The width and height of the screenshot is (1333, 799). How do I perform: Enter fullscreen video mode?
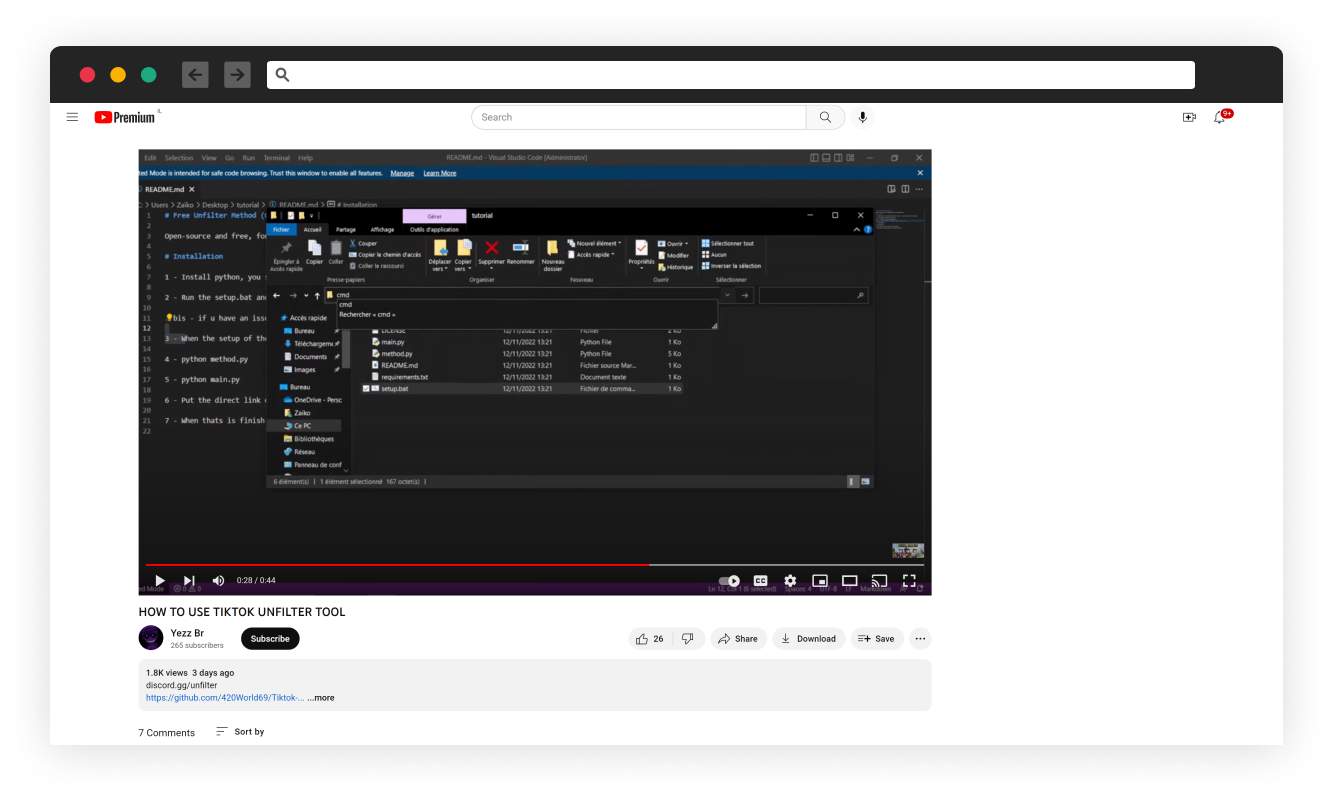[909, 580]
